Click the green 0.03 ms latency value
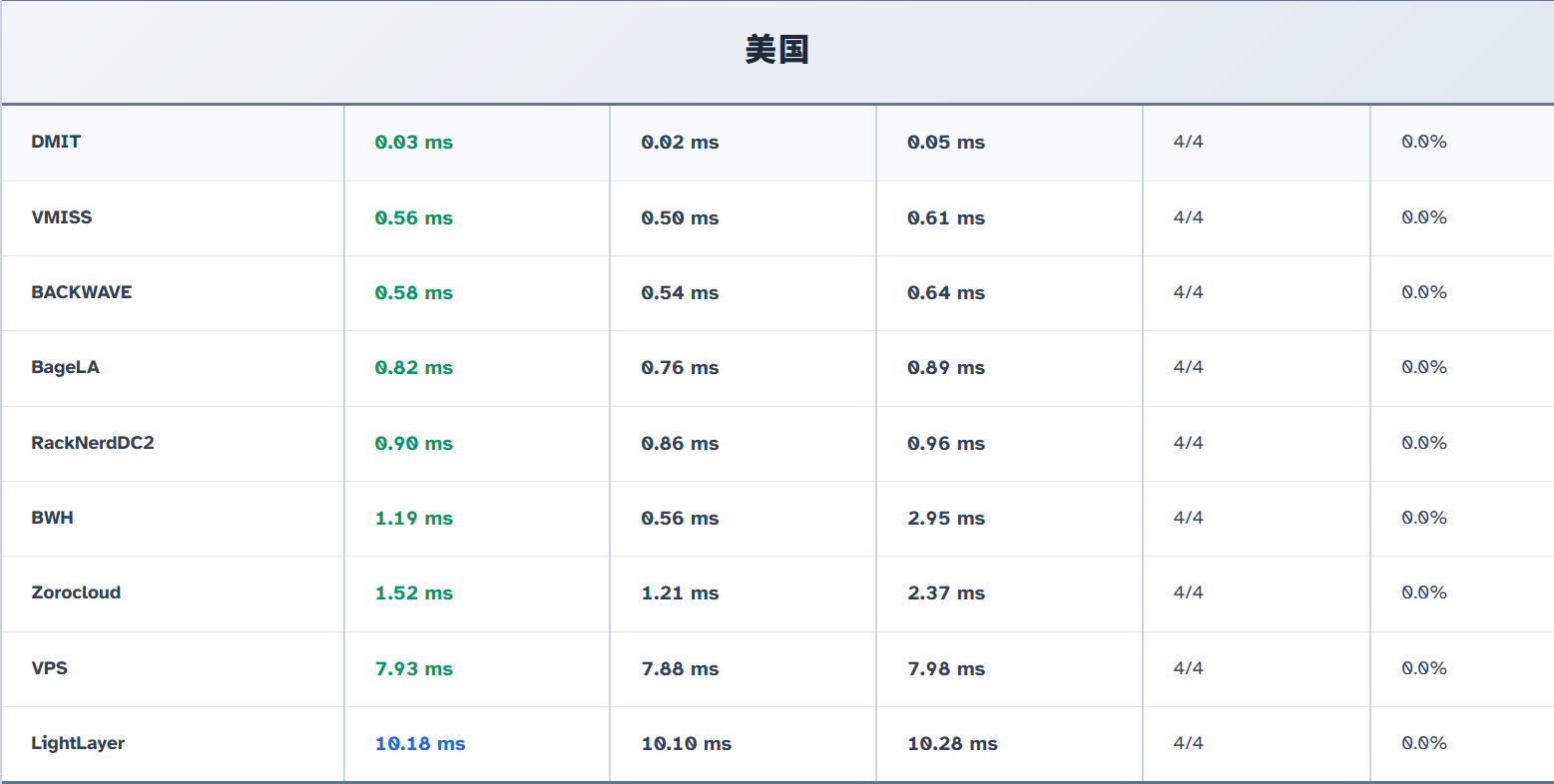This screenshot has width=1554, height=784. pos(414,143)
